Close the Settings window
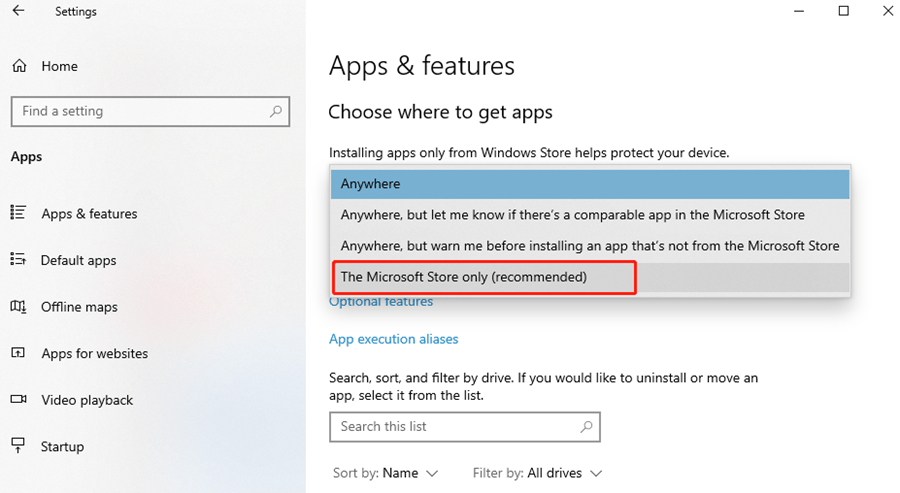Viewport: 900px width, 493px height. [888, 11]
